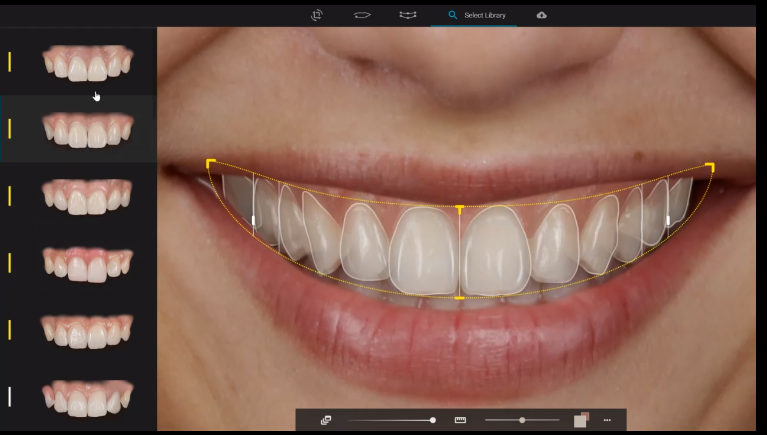The width and height of the screenshot is (767, 435).
Task: Open the more options ellipsis menu
Action: click(607, 420)
